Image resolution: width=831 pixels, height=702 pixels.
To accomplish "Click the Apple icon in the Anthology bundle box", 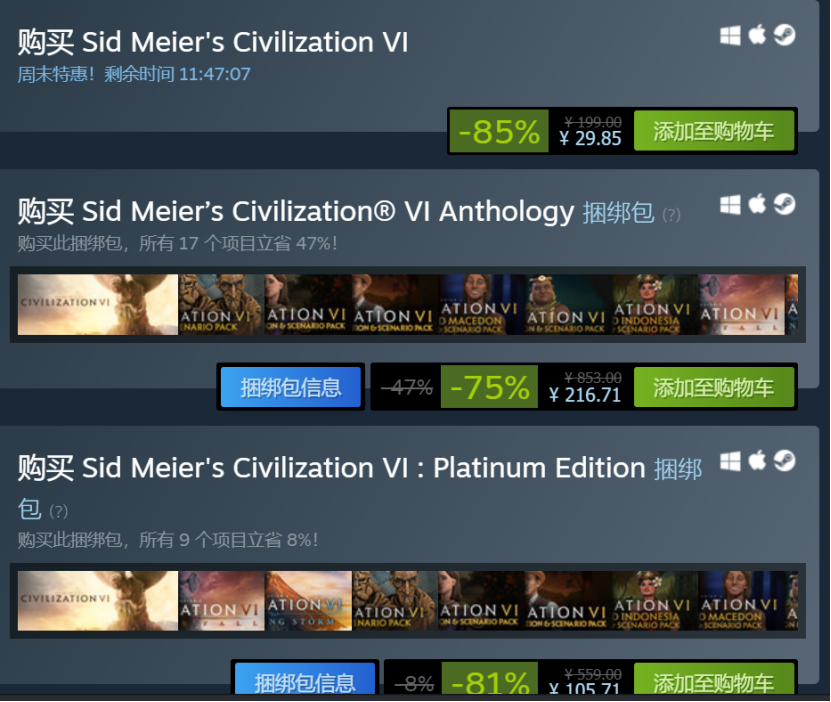I will coord(757,205).
